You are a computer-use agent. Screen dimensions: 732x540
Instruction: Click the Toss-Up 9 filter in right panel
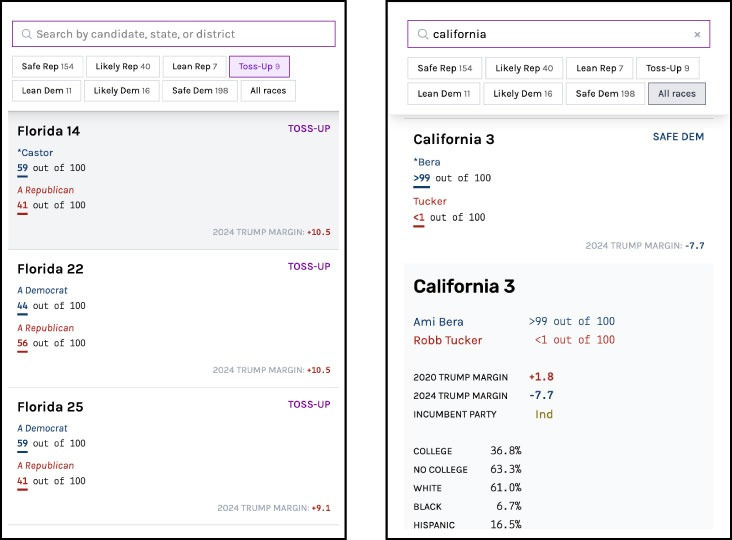coord(668,68)
